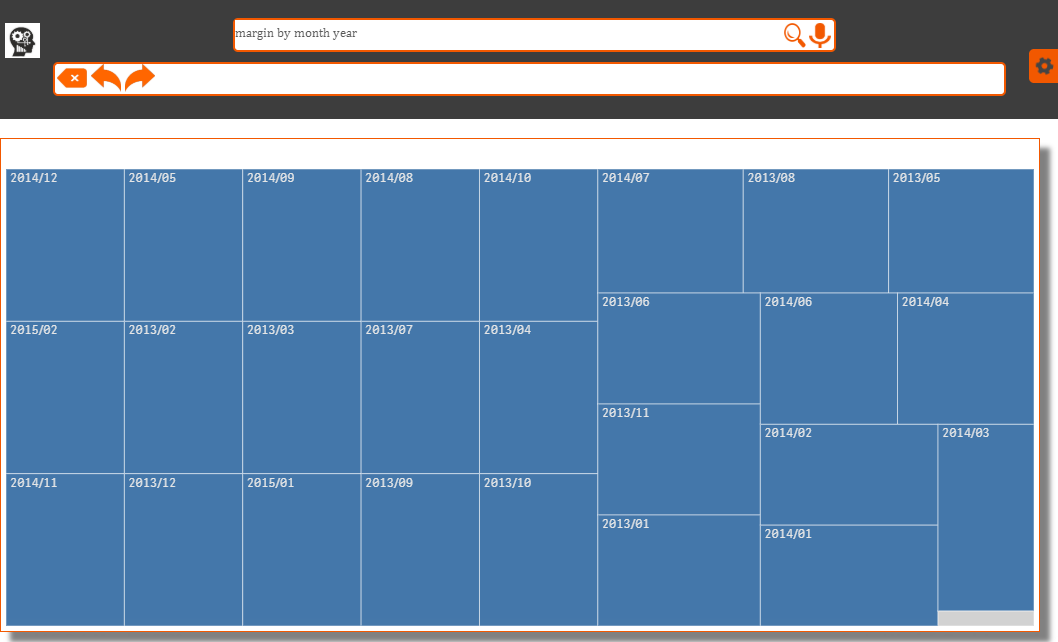Select the 2014/03 treemap tile
Screen dimensions: 1058x642
click(986, 517)
